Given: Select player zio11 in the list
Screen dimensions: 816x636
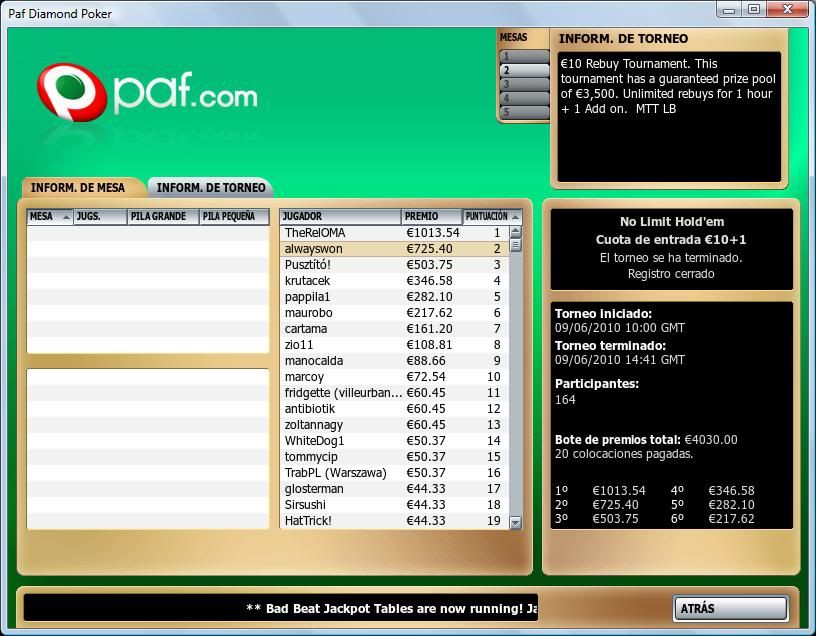Looking at the screenshot, I should tap(394, 345).
